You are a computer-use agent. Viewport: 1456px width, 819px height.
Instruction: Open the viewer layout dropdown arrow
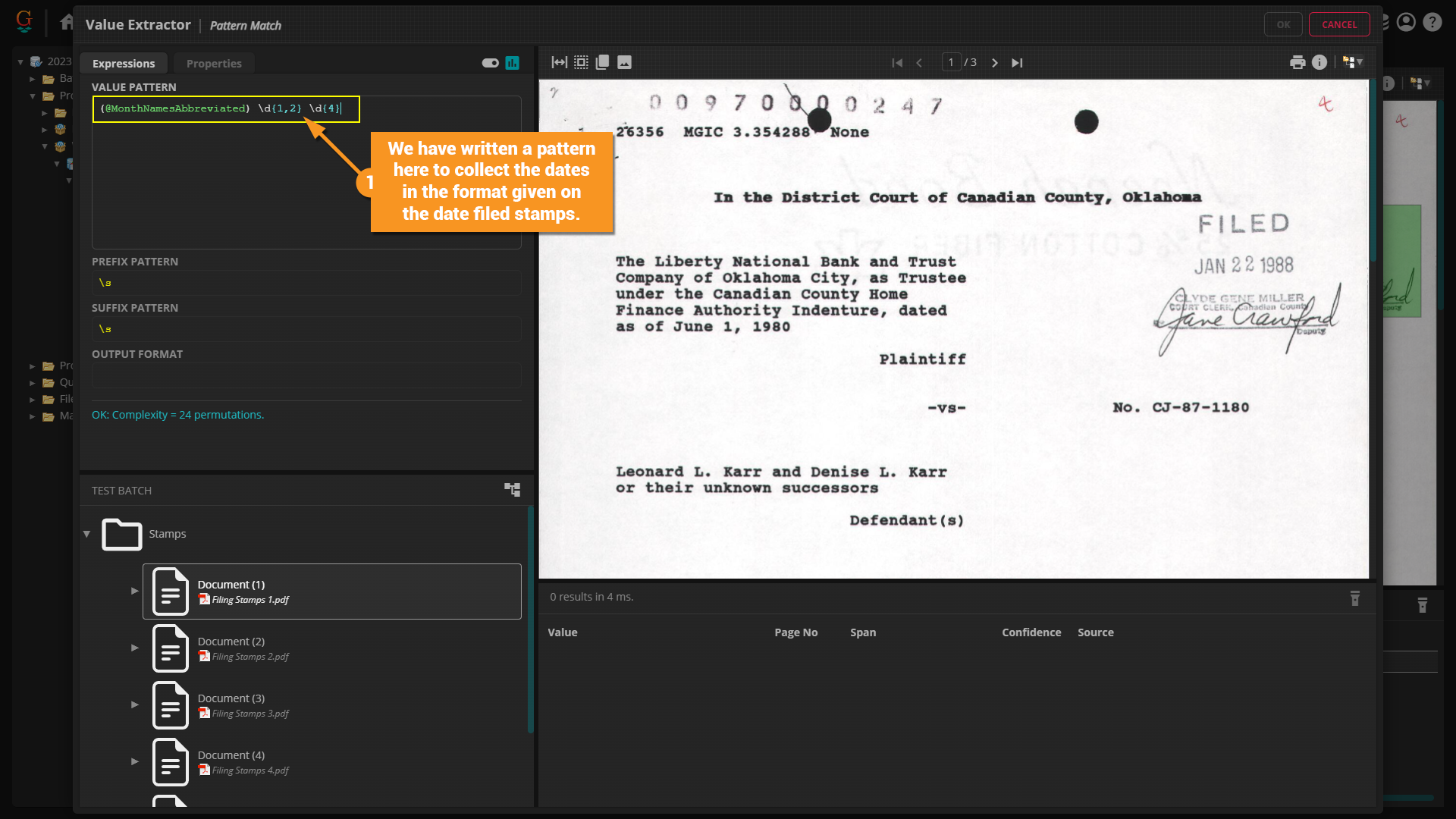point(1360,62)
